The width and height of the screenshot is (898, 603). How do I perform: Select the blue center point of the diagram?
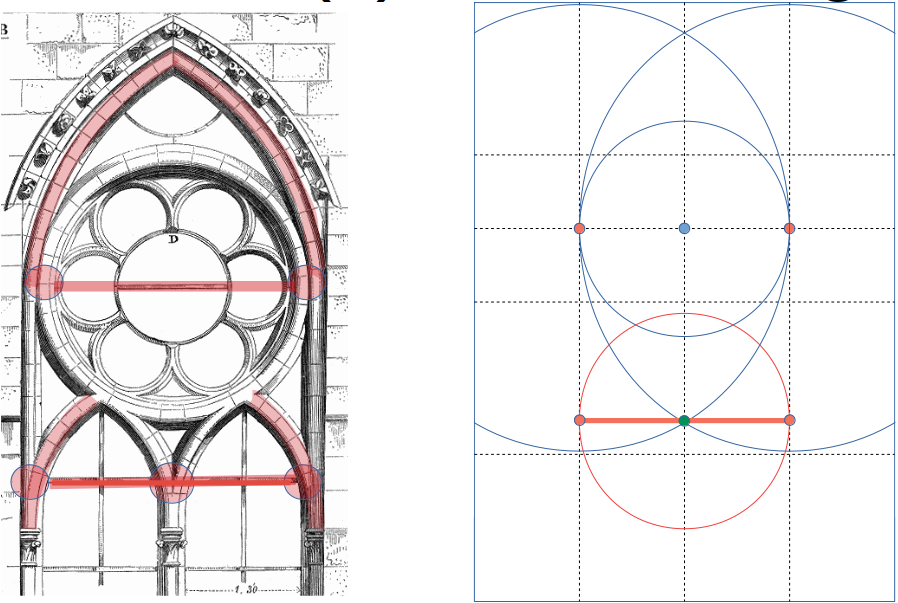click(684, 229)
